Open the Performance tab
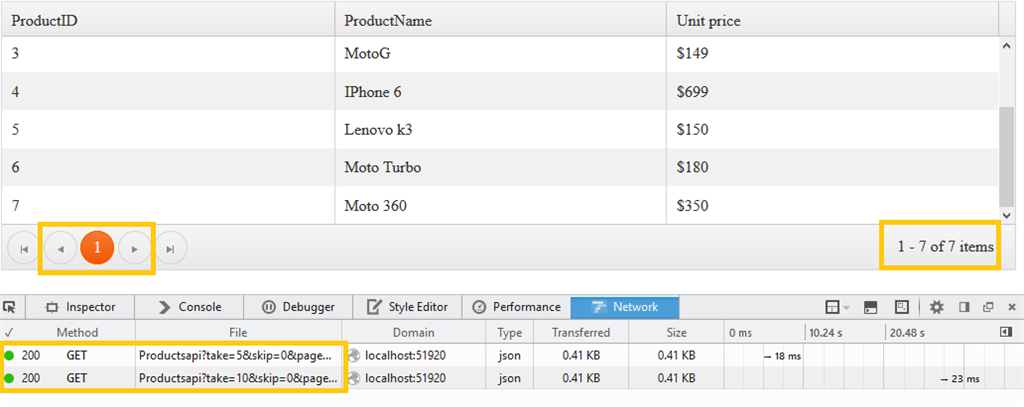The width and height of the screenshot is (1024, 407). (x=517, y=307)
